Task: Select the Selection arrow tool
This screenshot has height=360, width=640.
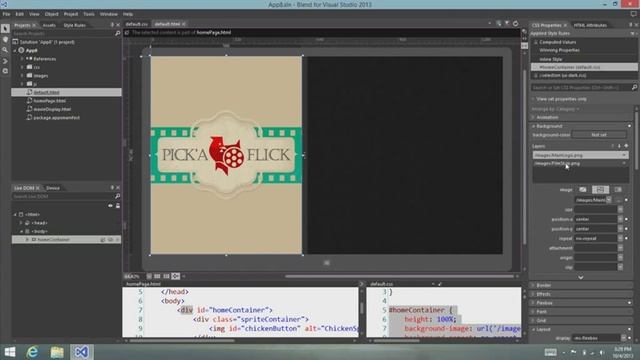Action: coord(5,29)
